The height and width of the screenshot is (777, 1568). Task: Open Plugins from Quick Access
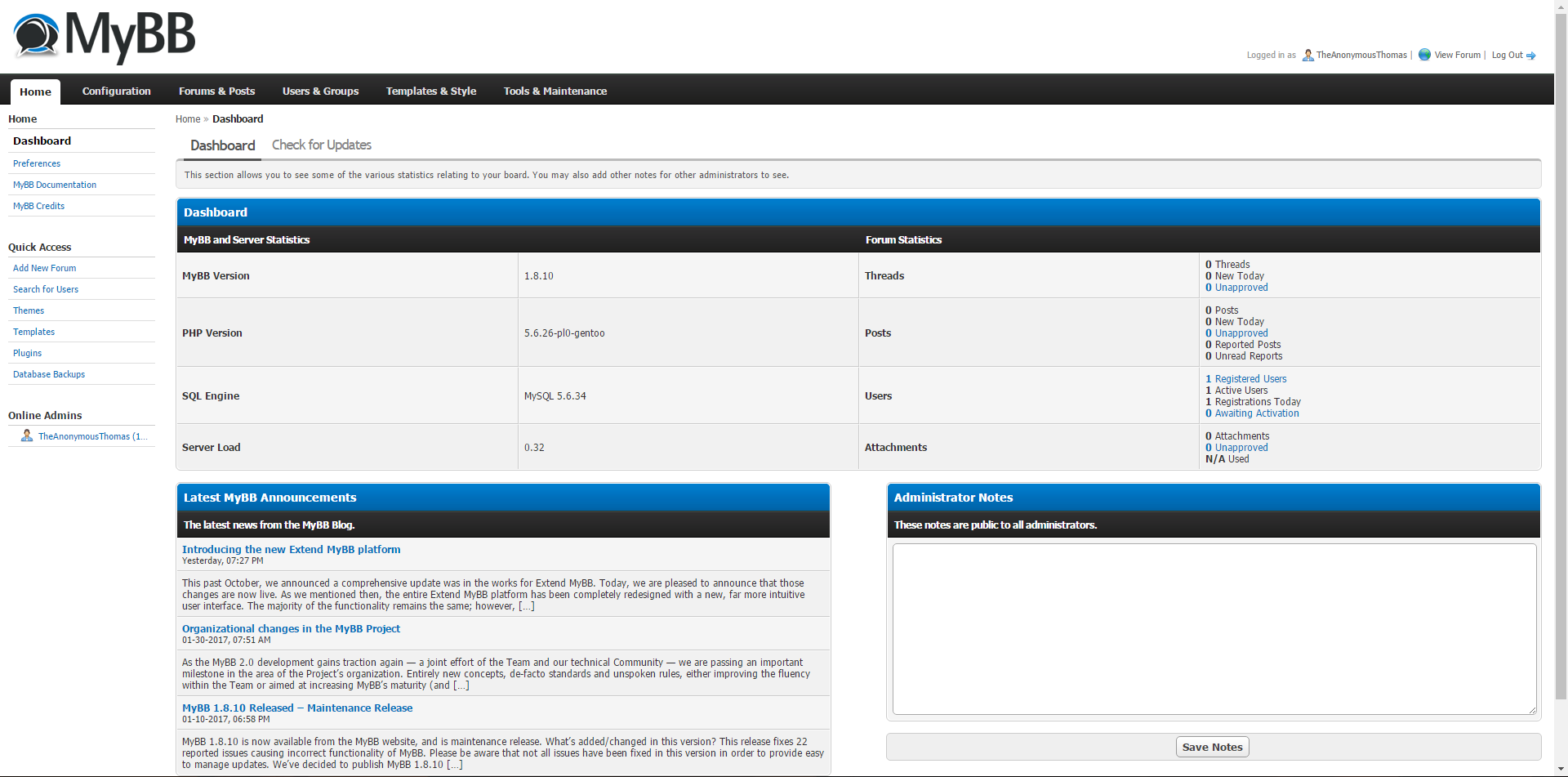pyautogui.click(x=27, y=353)
